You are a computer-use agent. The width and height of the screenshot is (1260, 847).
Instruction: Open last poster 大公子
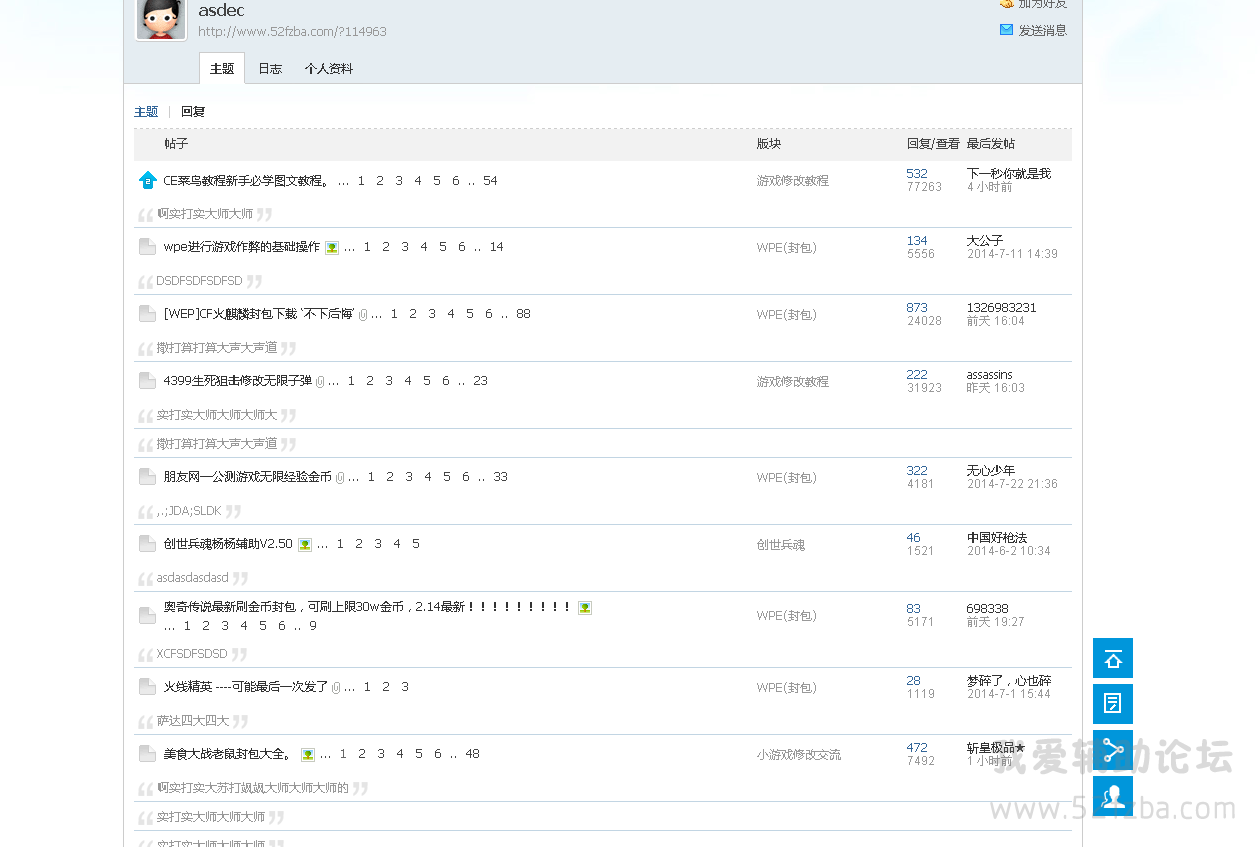pyautogui.click(x=985, y=241)
